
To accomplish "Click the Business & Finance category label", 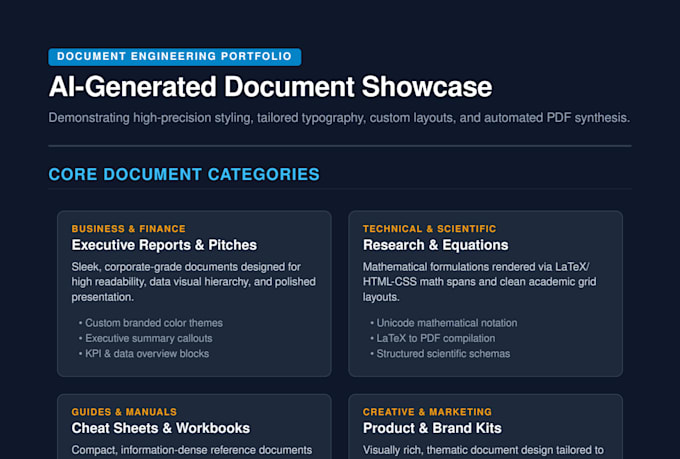I will click(128, 229).
